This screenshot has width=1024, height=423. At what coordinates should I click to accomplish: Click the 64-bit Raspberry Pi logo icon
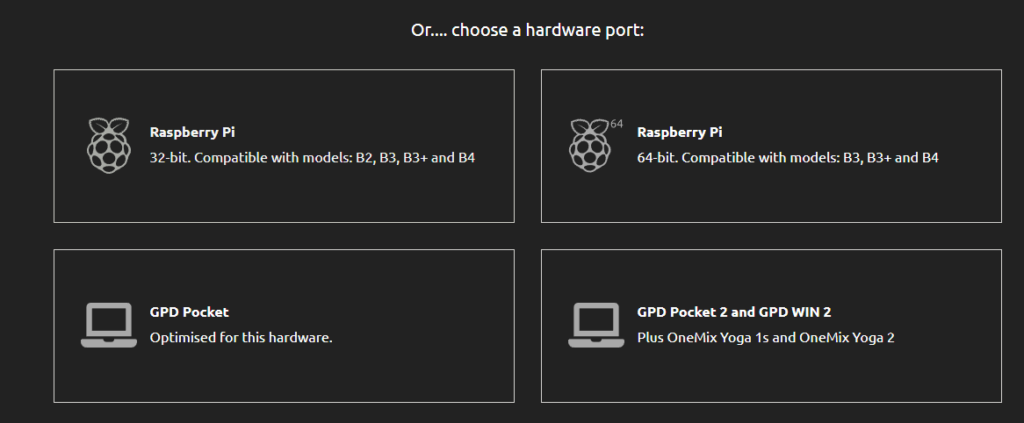click(x=590, y=146)
